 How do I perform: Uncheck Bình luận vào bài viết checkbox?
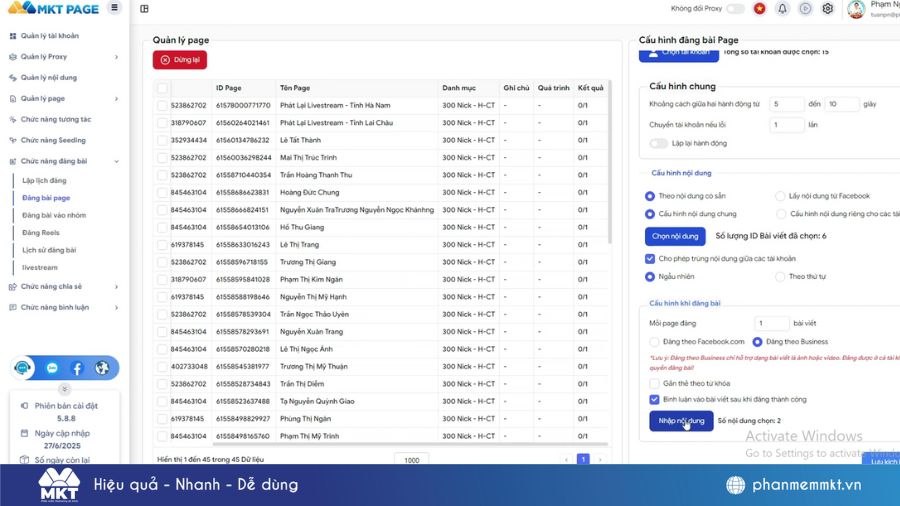click(x=654, y=399)
